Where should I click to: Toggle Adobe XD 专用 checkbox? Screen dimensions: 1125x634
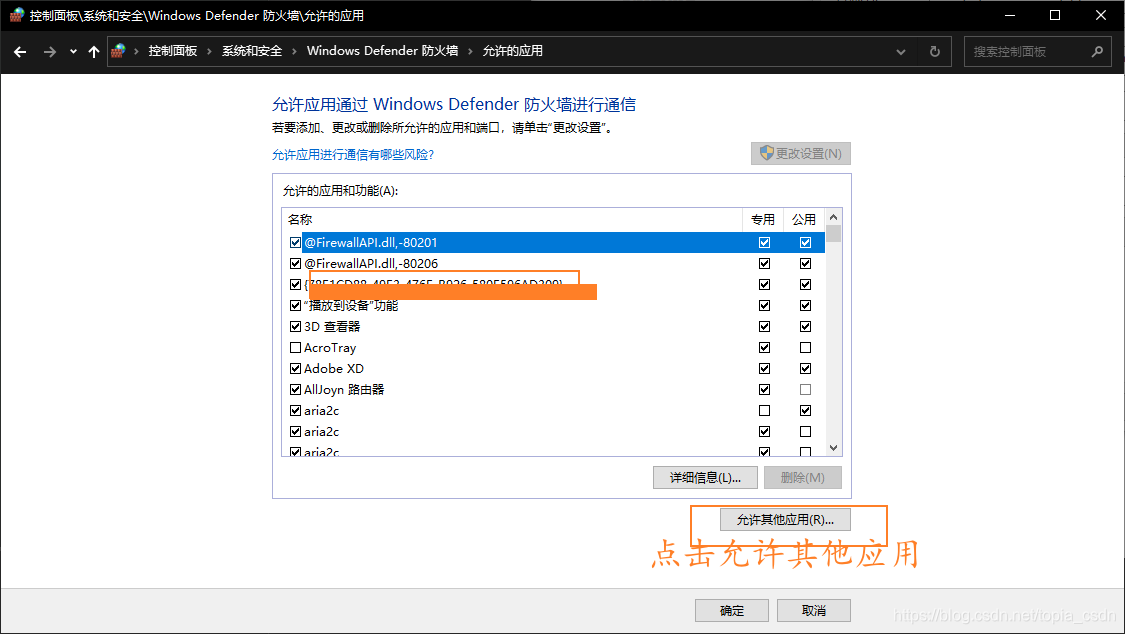pyautogui.click(x=764, y=369)
